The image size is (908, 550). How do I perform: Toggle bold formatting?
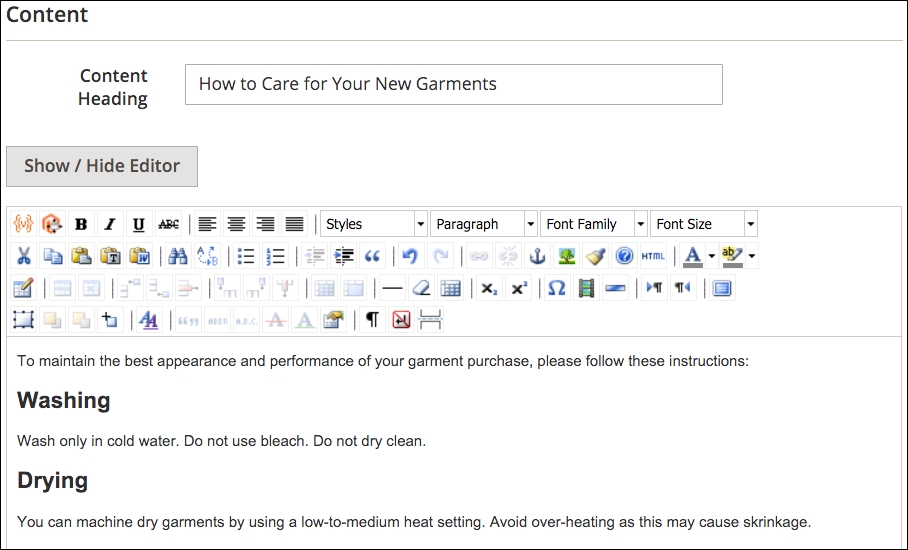[x=81, y=224]
